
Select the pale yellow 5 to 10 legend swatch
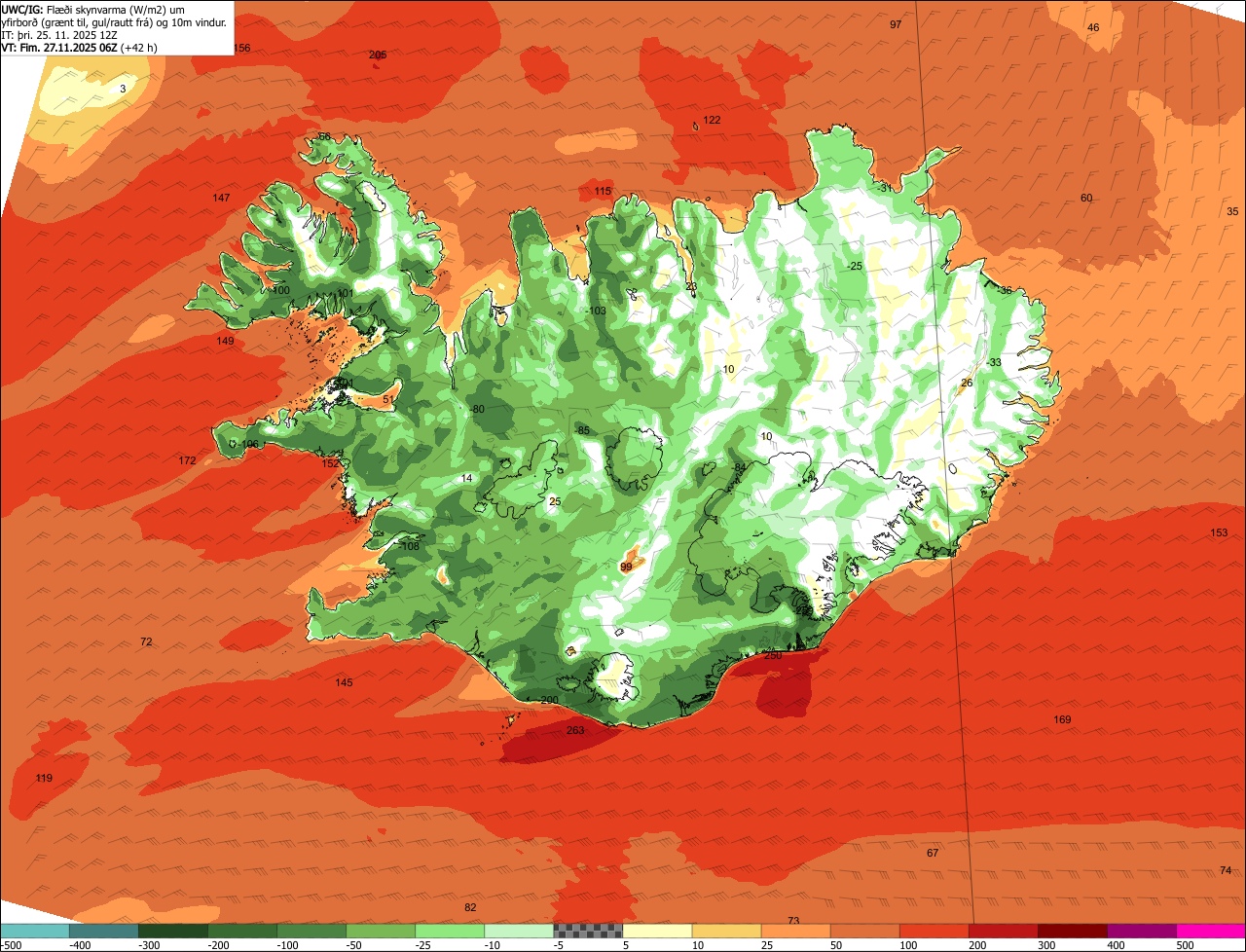657,931
